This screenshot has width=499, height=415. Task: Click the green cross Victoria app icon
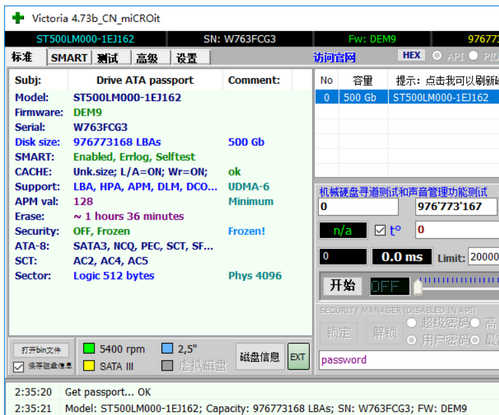click(x=18, y=18)
